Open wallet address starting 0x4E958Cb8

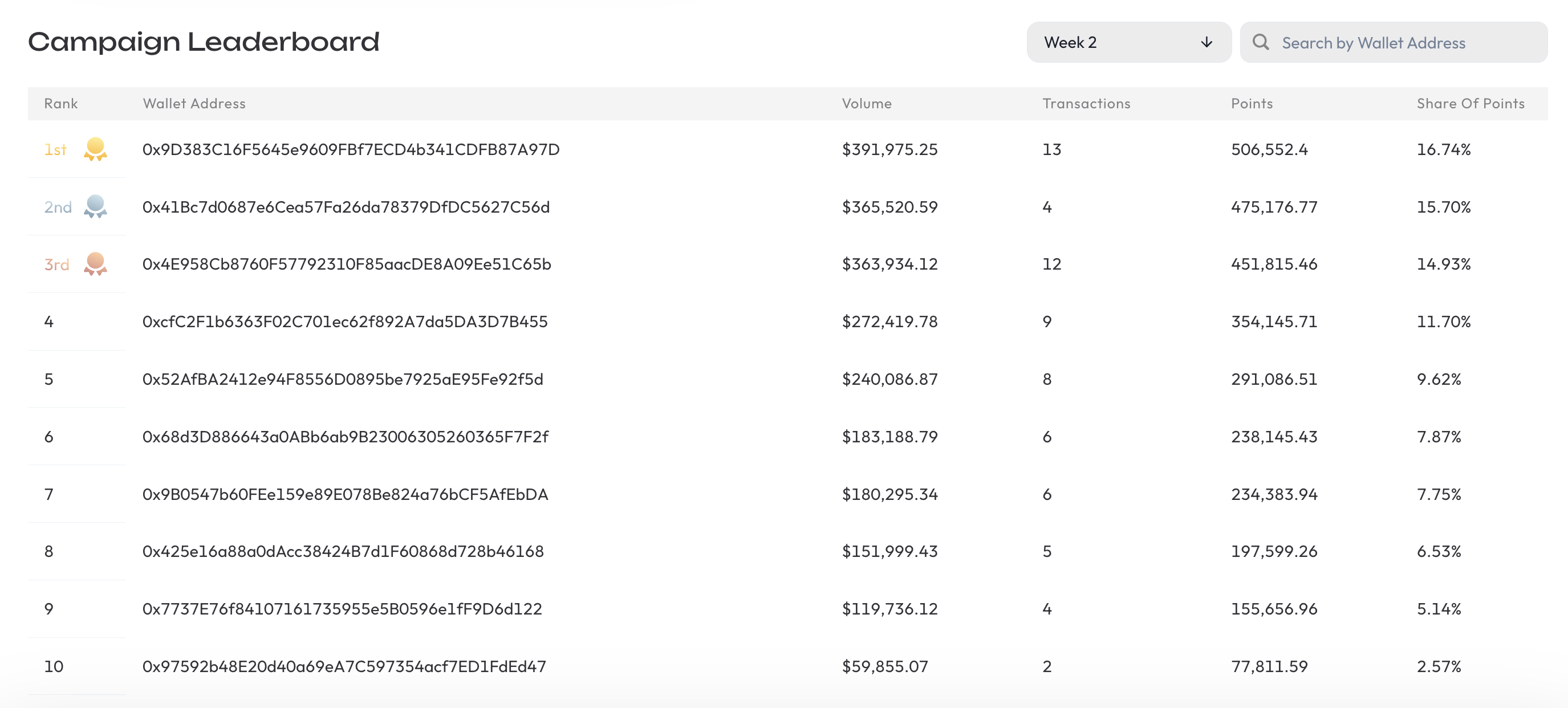point(346,264)
